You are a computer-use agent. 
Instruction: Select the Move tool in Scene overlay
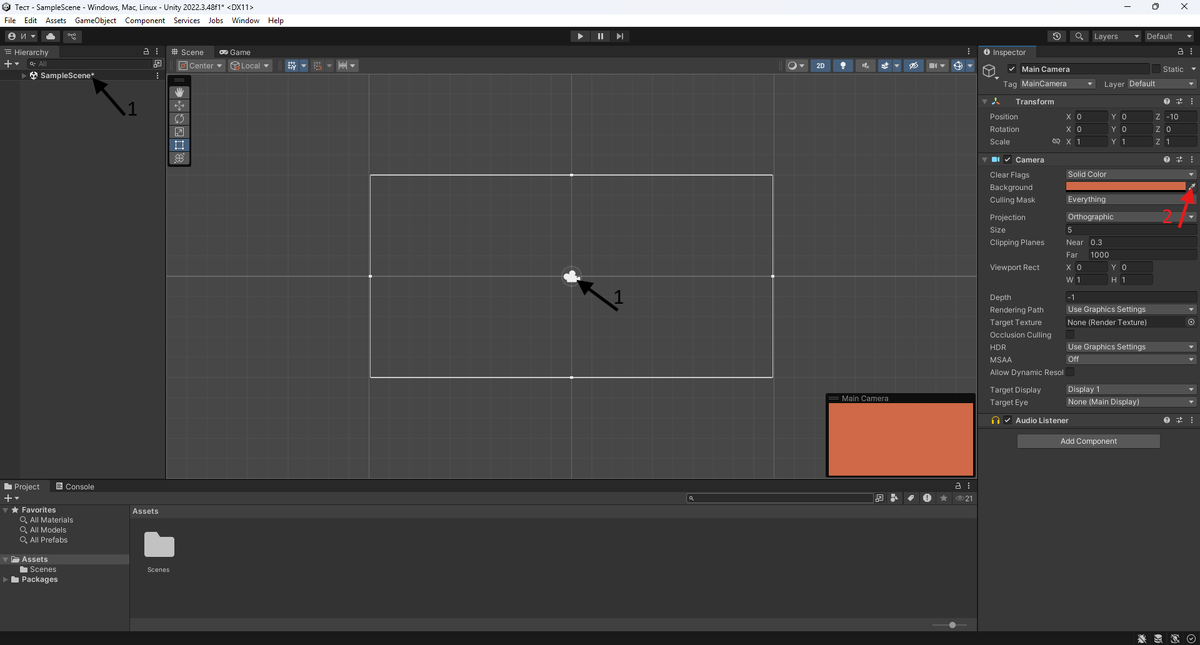179,105
